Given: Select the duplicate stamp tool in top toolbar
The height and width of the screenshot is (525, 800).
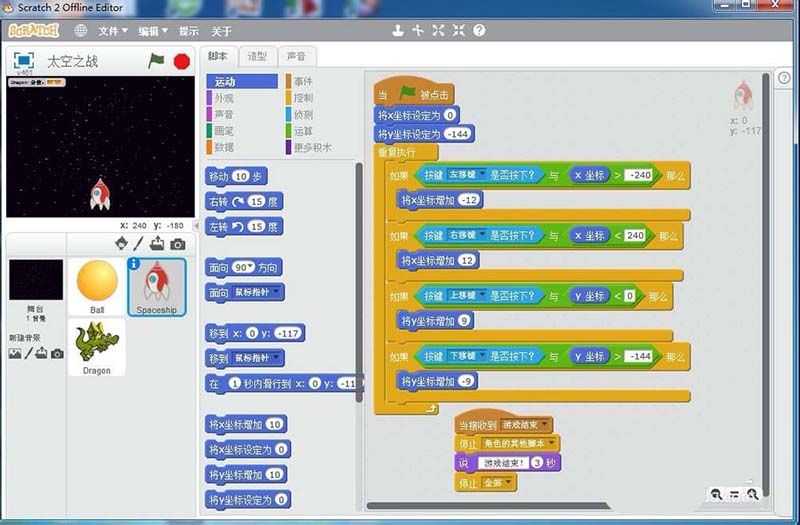Looking at the screenshot, I should tap(398, 31).
